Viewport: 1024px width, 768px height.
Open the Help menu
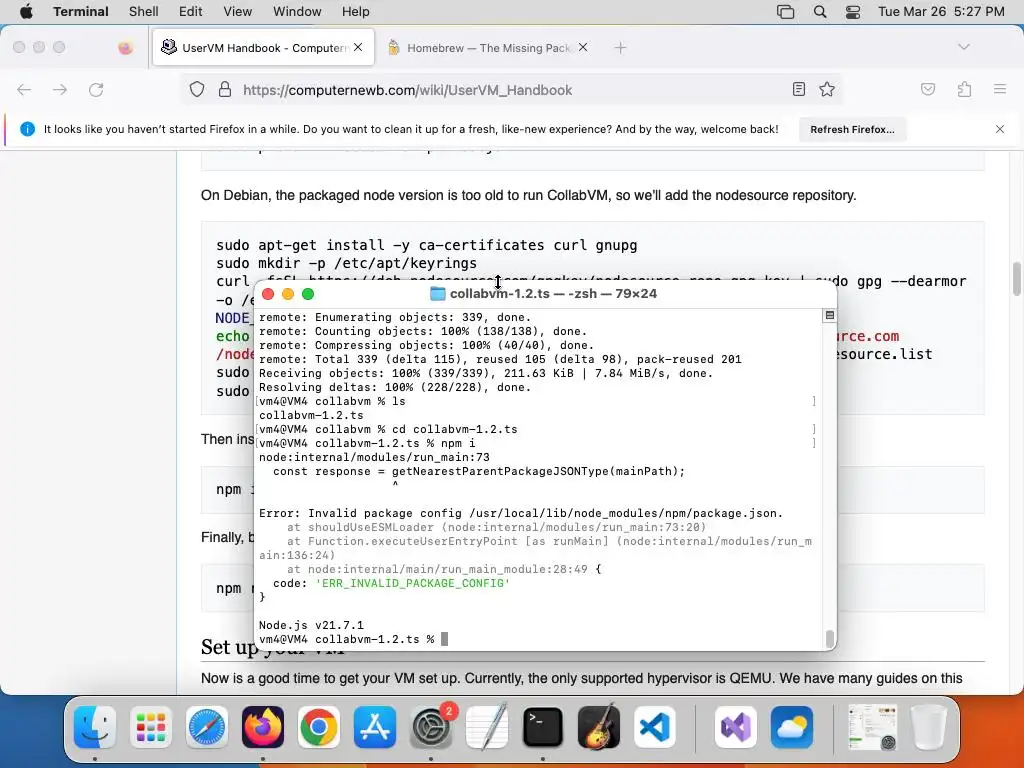(356, 12)
